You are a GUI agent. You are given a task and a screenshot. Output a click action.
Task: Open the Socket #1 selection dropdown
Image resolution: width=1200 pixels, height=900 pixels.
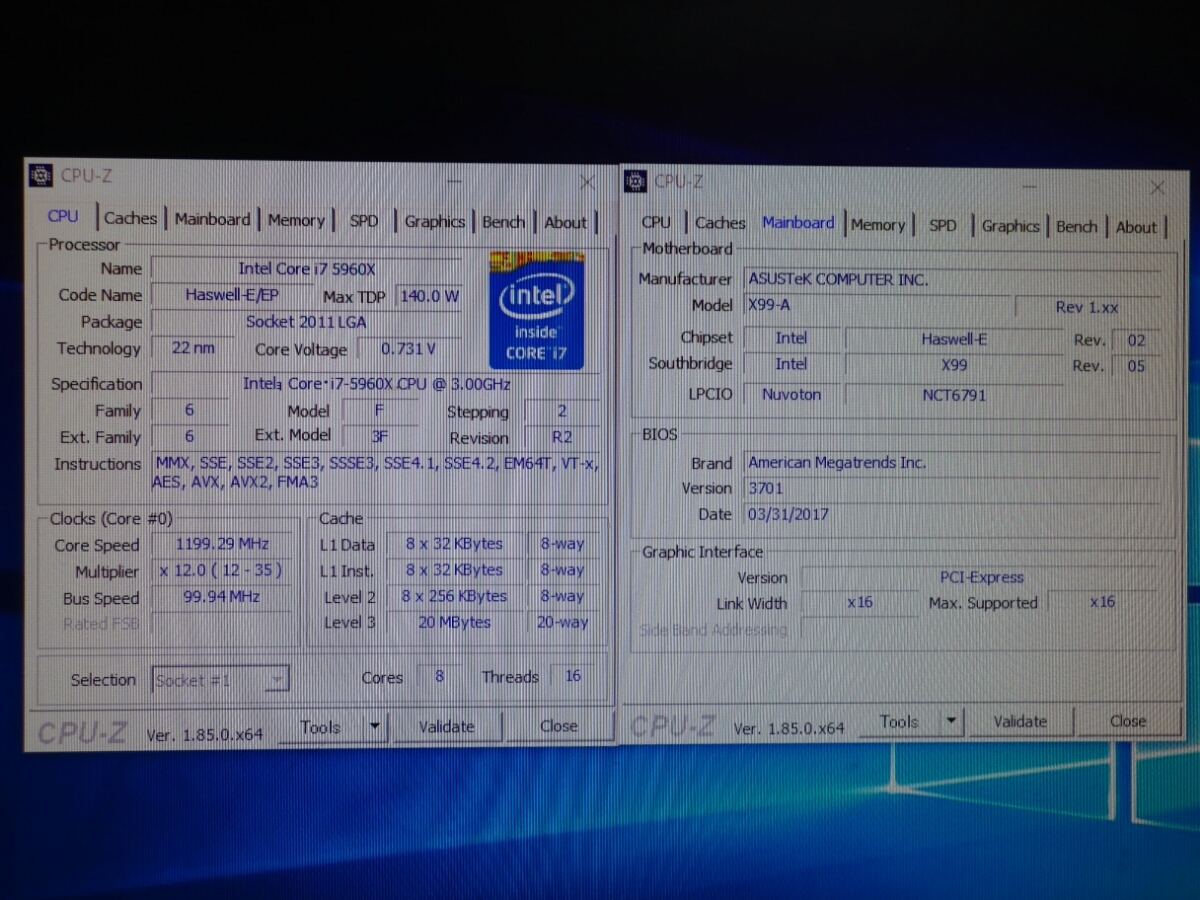point(220,680)
